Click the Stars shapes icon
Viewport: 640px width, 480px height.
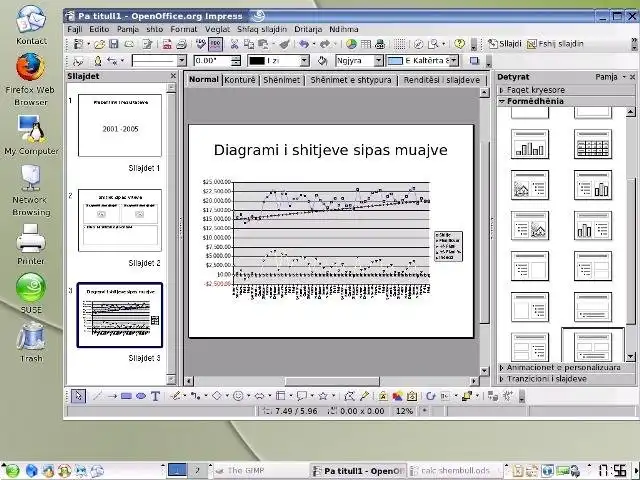point(322,396)
